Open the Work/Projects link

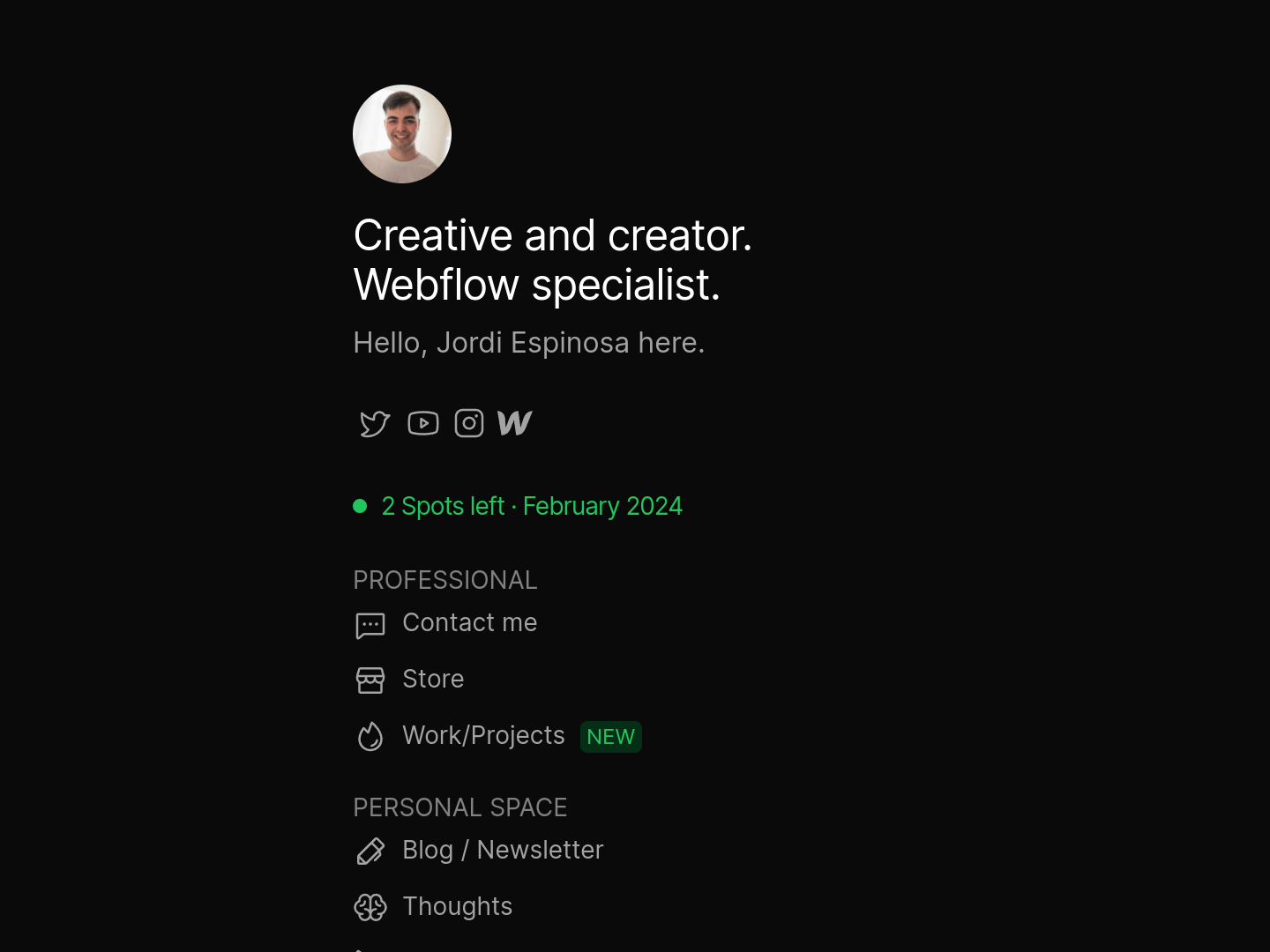tap(483, 736)
